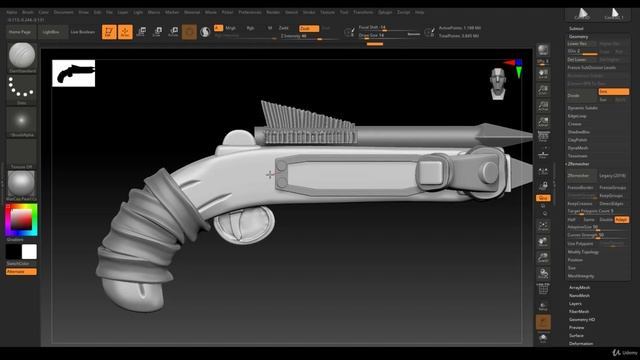Image resolution: width=640 pixels, height=360 pixels.
Task: Expand the Modify Topology section
Action: (x=583, y=252)
